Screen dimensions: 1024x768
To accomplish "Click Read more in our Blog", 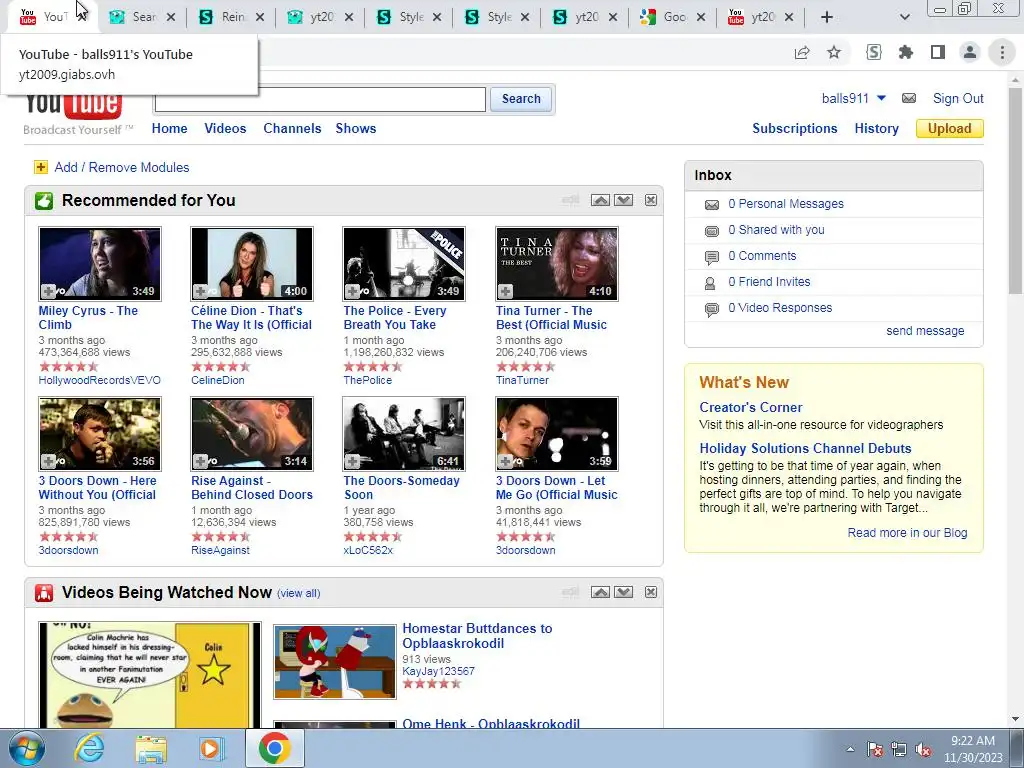I will click(x=907, y=533).
